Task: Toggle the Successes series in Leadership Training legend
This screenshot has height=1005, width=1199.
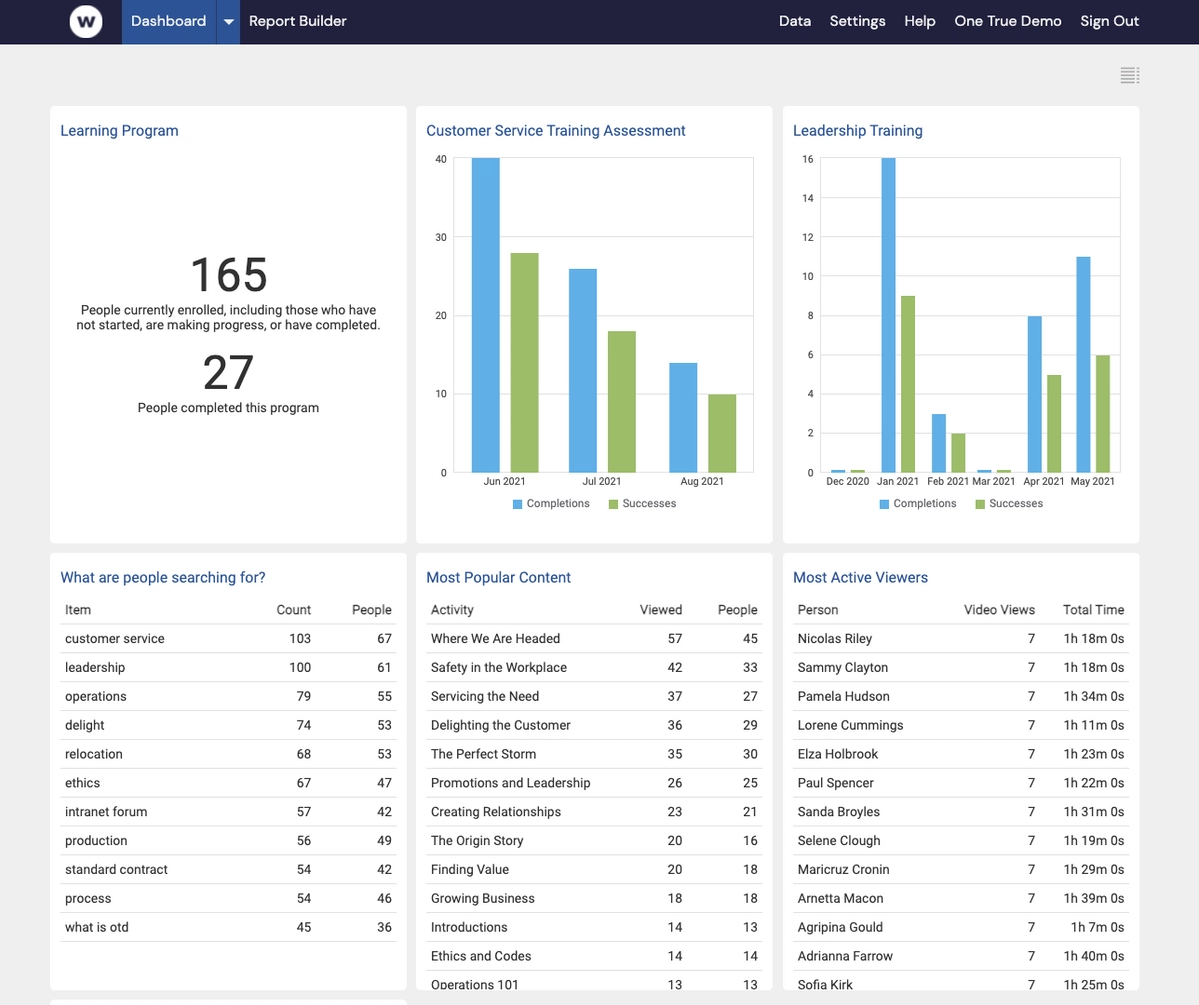Action: pyautogui.click(x=978, y=503)
